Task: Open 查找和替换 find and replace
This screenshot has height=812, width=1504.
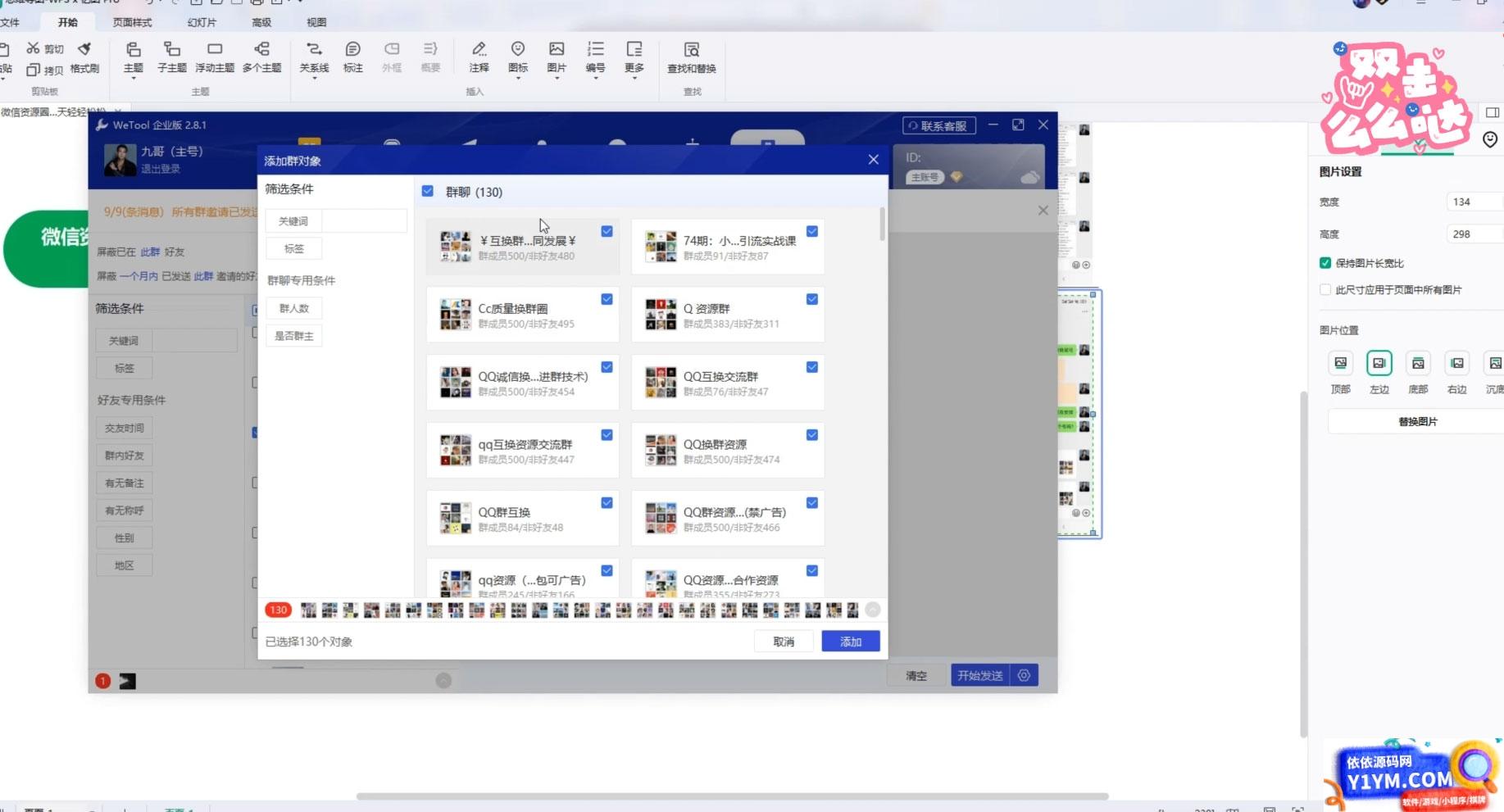Action: [x=692, y=57]
